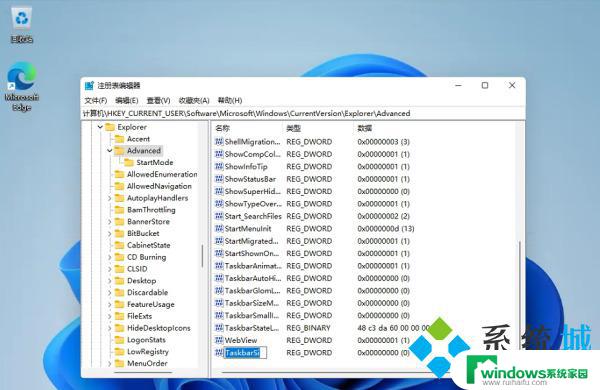Maximize the Registry Editor window

[x=485, y=85]
